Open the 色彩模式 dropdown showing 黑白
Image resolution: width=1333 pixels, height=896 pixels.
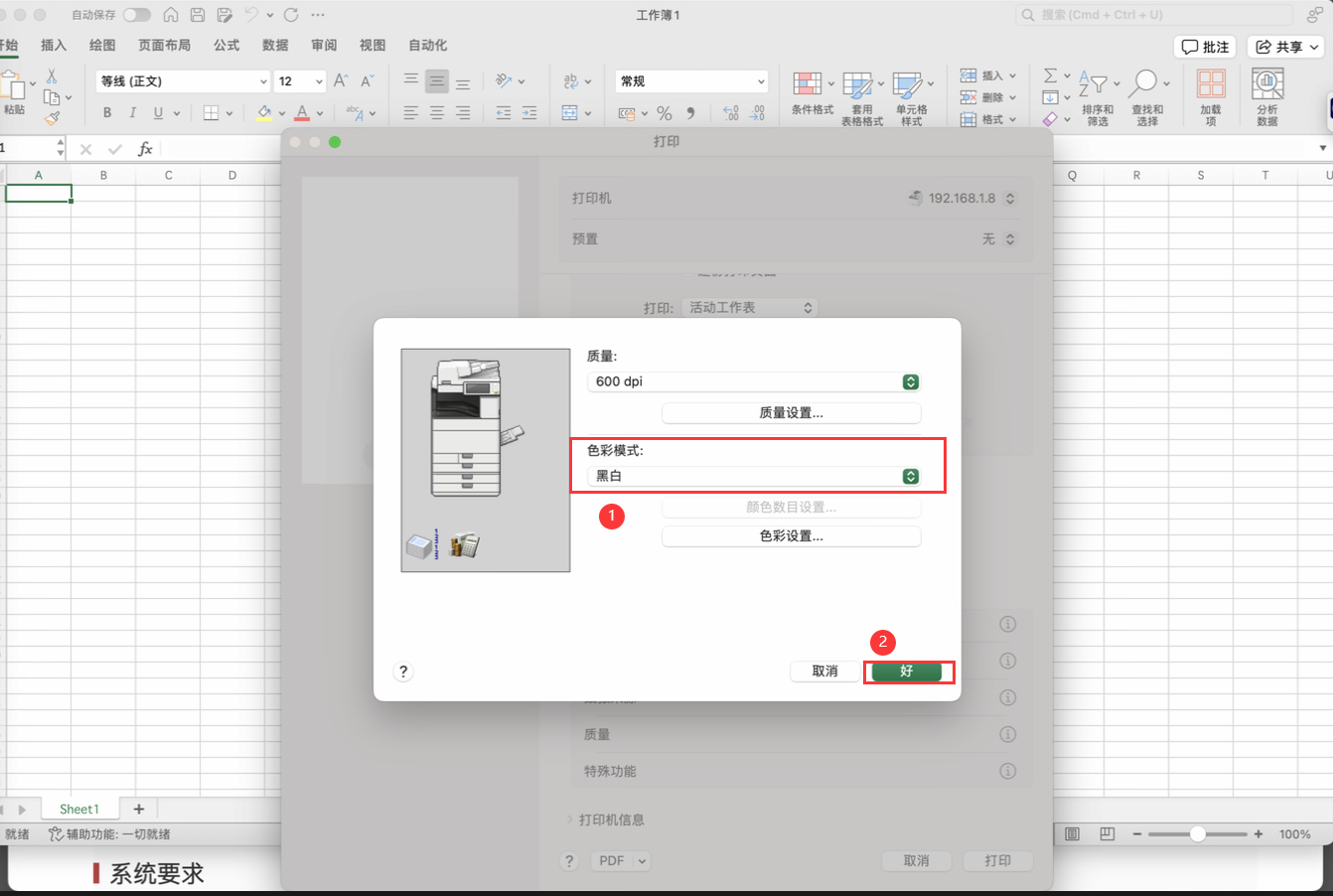point(753,477)
